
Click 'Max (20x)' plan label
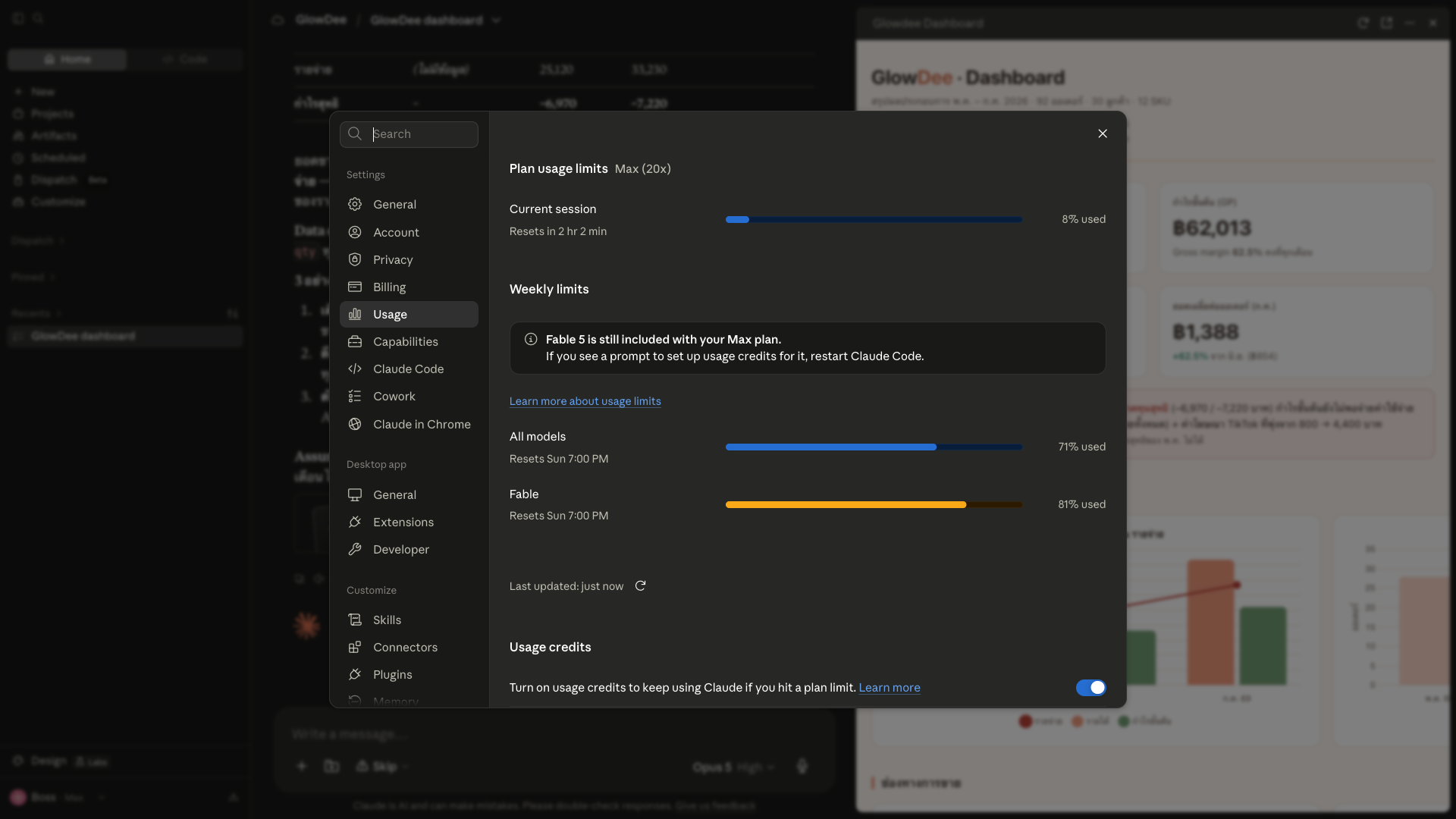tap(643, 168)
